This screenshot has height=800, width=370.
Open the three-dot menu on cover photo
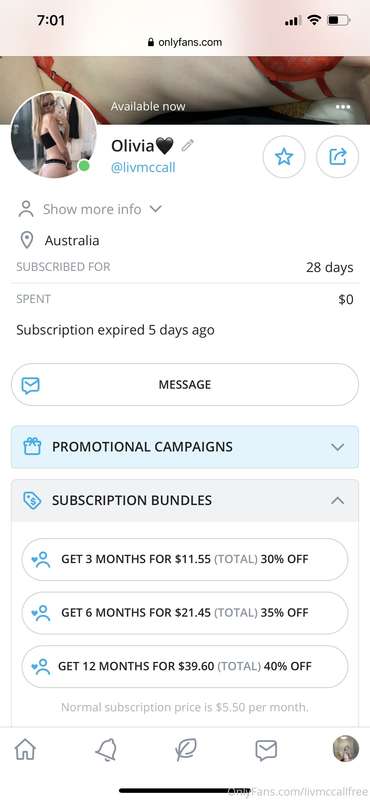click(x=343, y=107)
